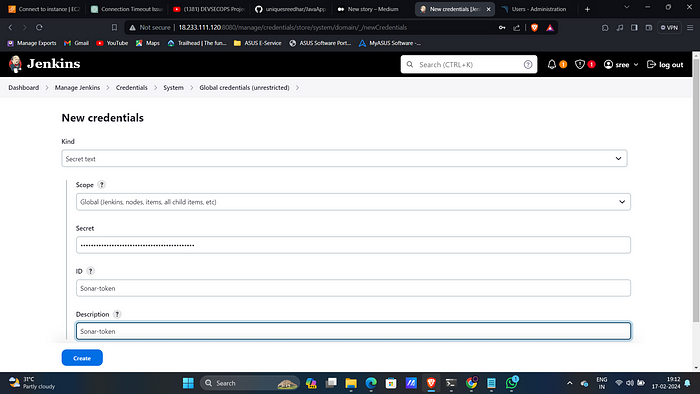Screen dimensions: 700x394
Task: Switch to Connection Timeout Issue tab
Action: coord(126,9)
